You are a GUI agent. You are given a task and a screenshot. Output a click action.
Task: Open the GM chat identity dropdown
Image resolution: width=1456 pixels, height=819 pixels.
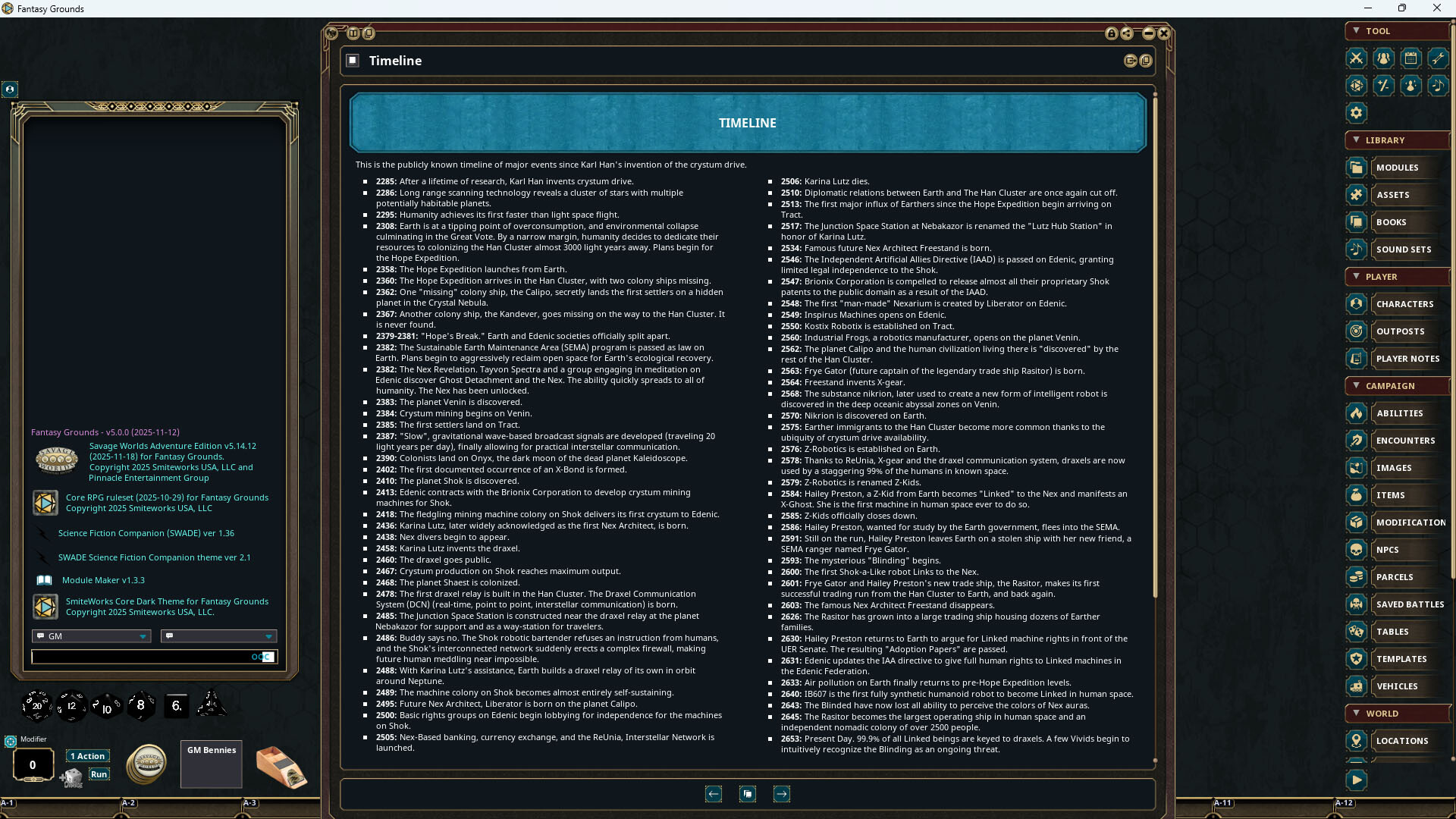(x=91, y=636)
